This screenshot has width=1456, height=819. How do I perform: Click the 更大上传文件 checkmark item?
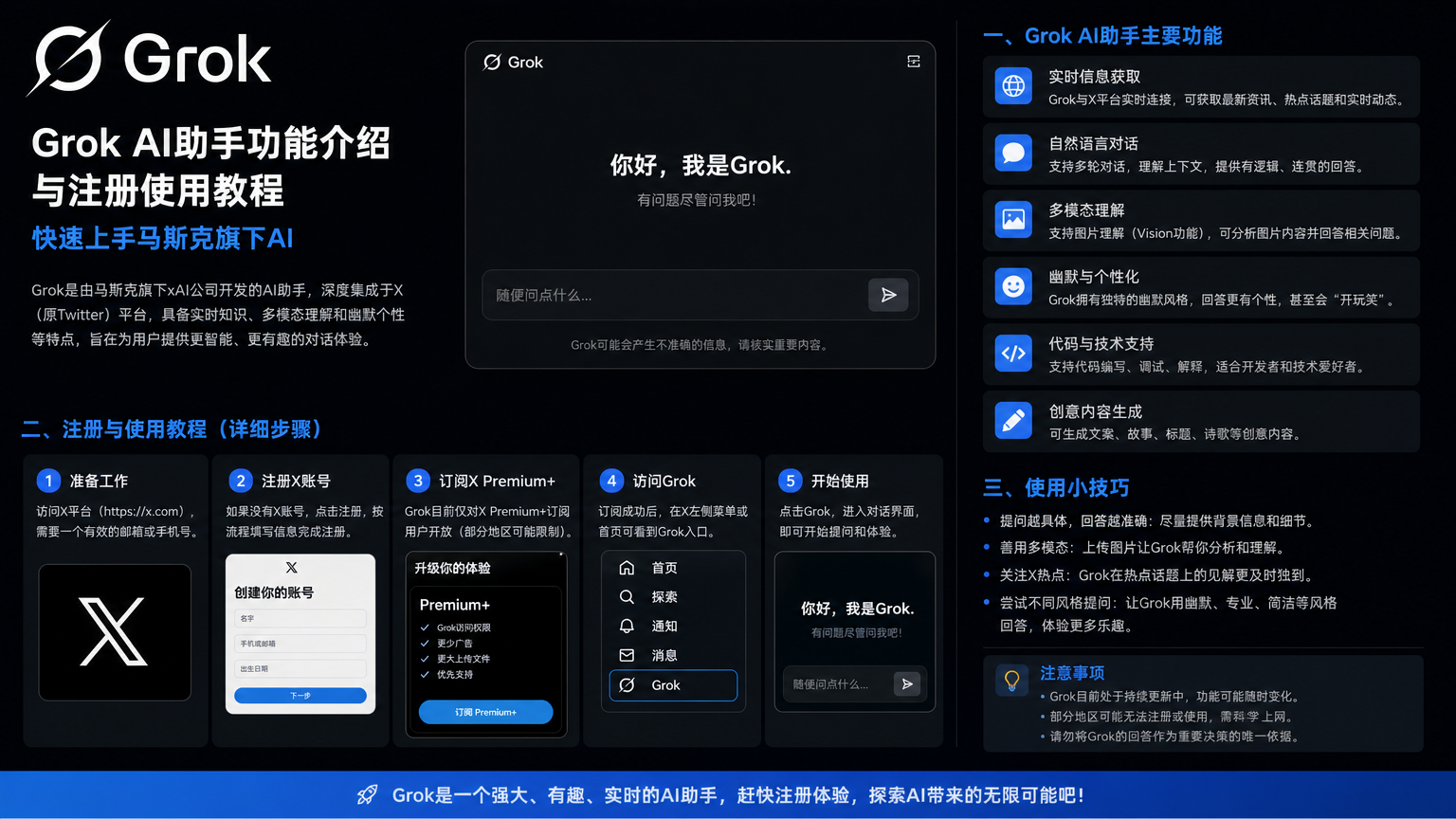456,659
